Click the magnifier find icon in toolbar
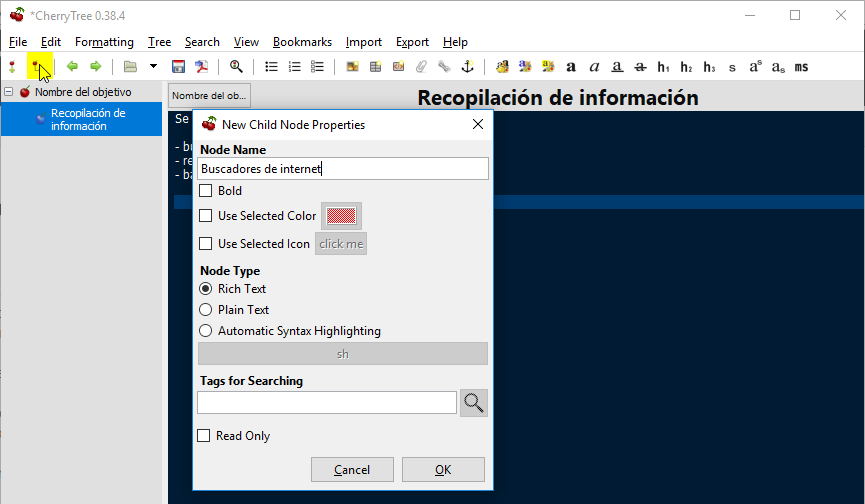Image resolution: width=865 pixels, height=504 pixels. pos(237,67)
